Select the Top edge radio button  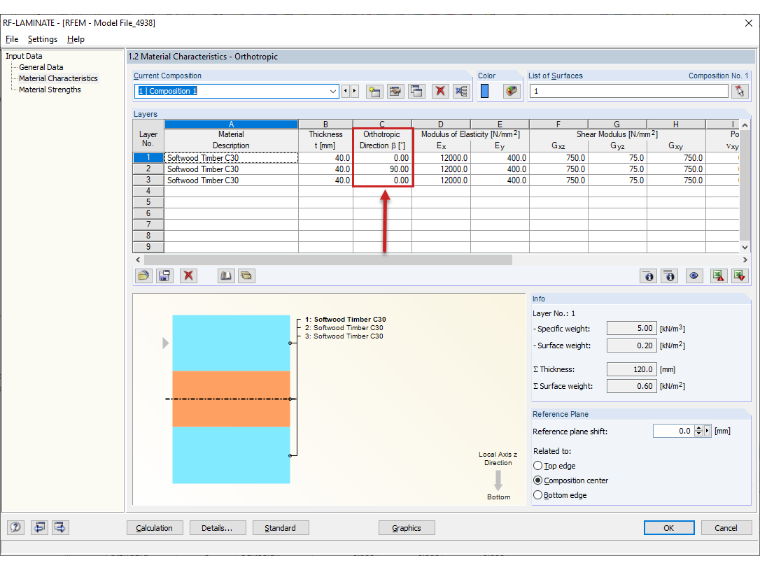coord(538,466)
